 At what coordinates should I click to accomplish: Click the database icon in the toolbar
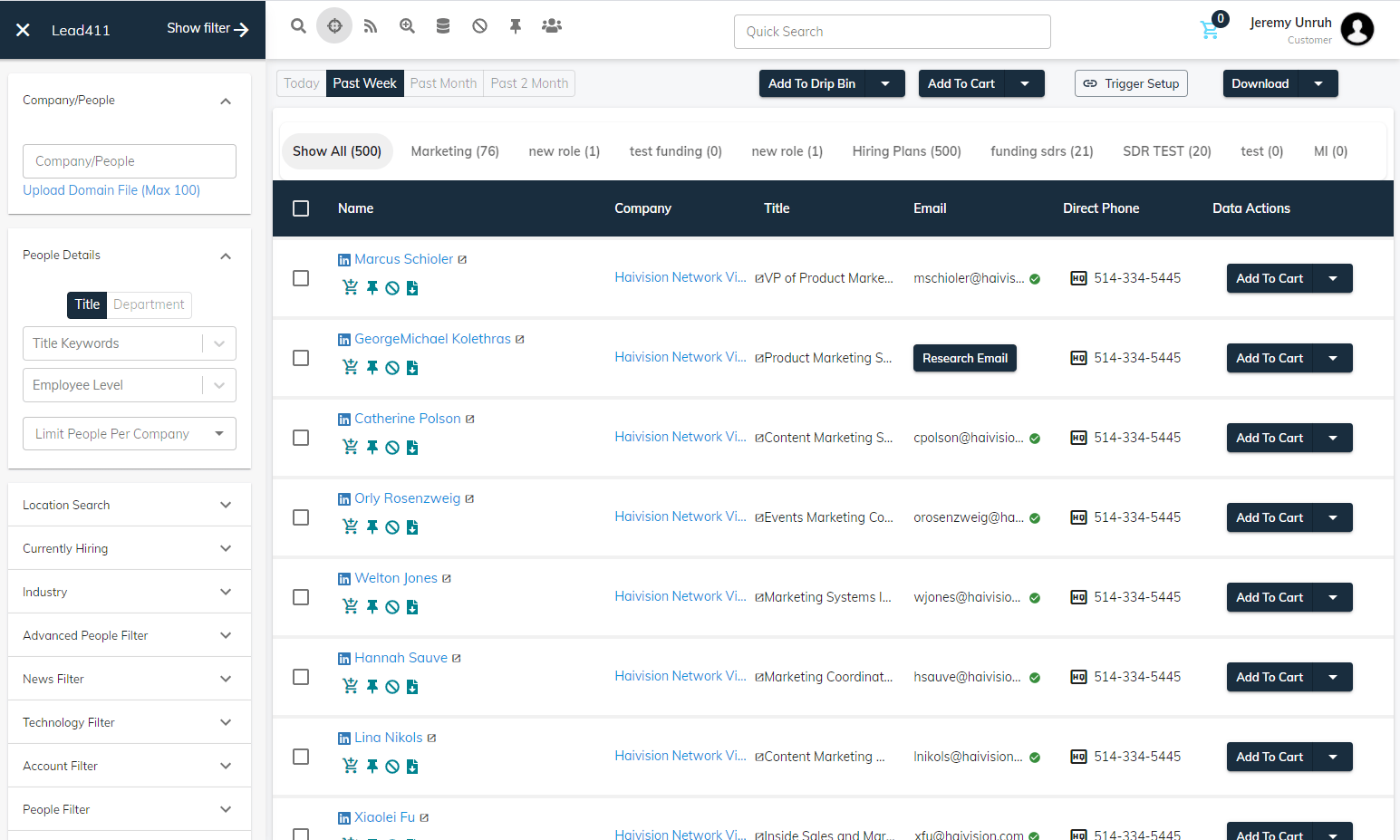[442, 25]
